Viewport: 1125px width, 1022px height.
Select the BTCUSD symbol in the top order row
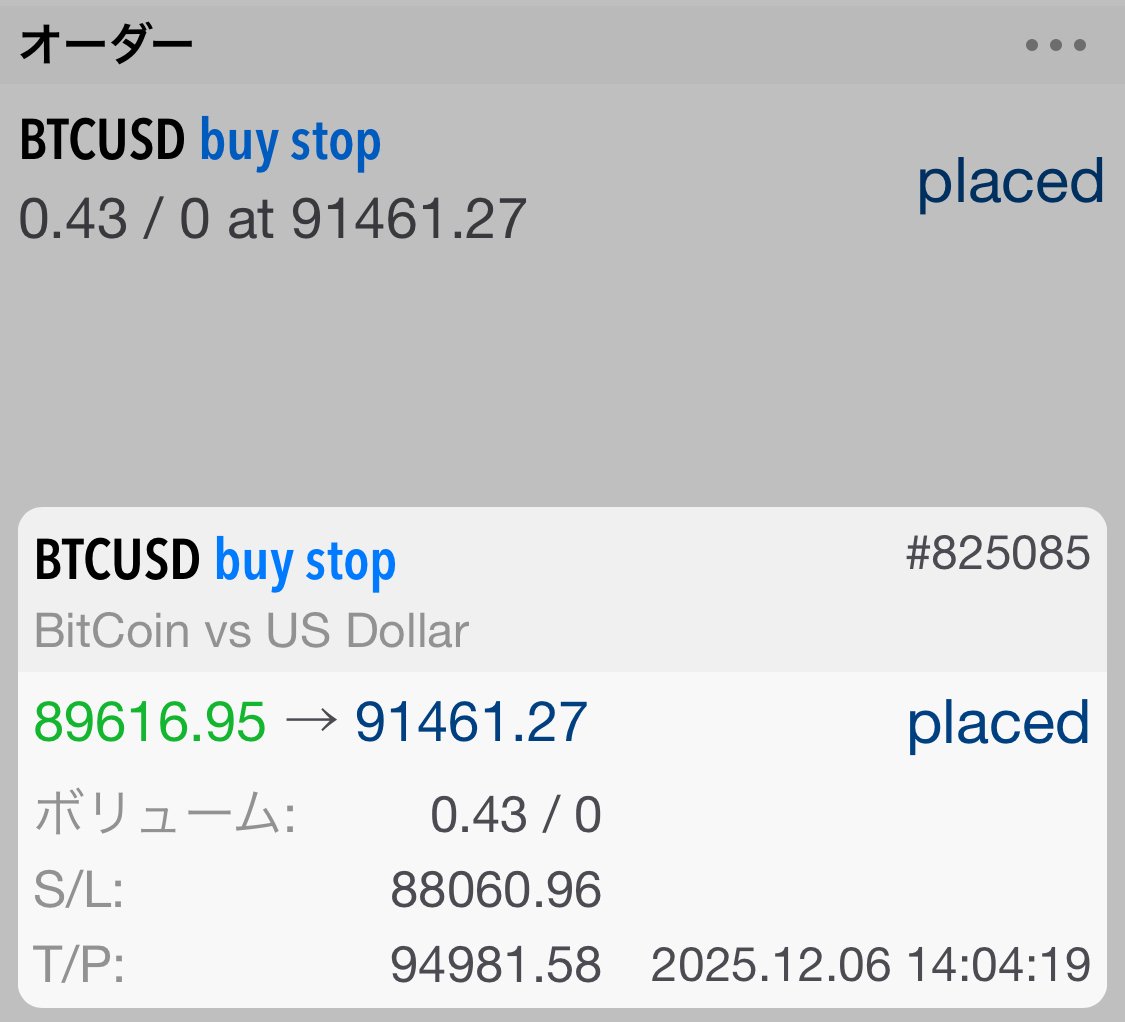(x=100, y=140)
